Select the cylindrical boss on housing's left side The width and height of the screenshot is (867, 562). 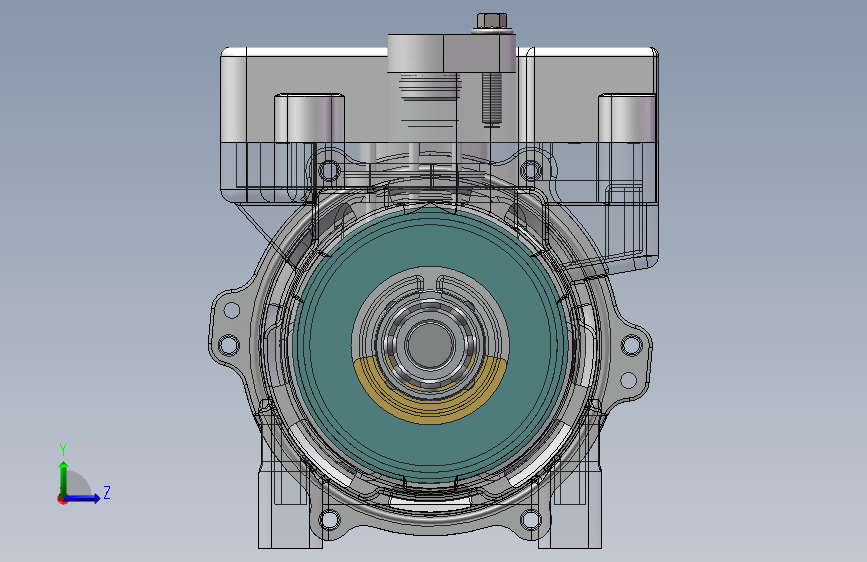(309, 118)
